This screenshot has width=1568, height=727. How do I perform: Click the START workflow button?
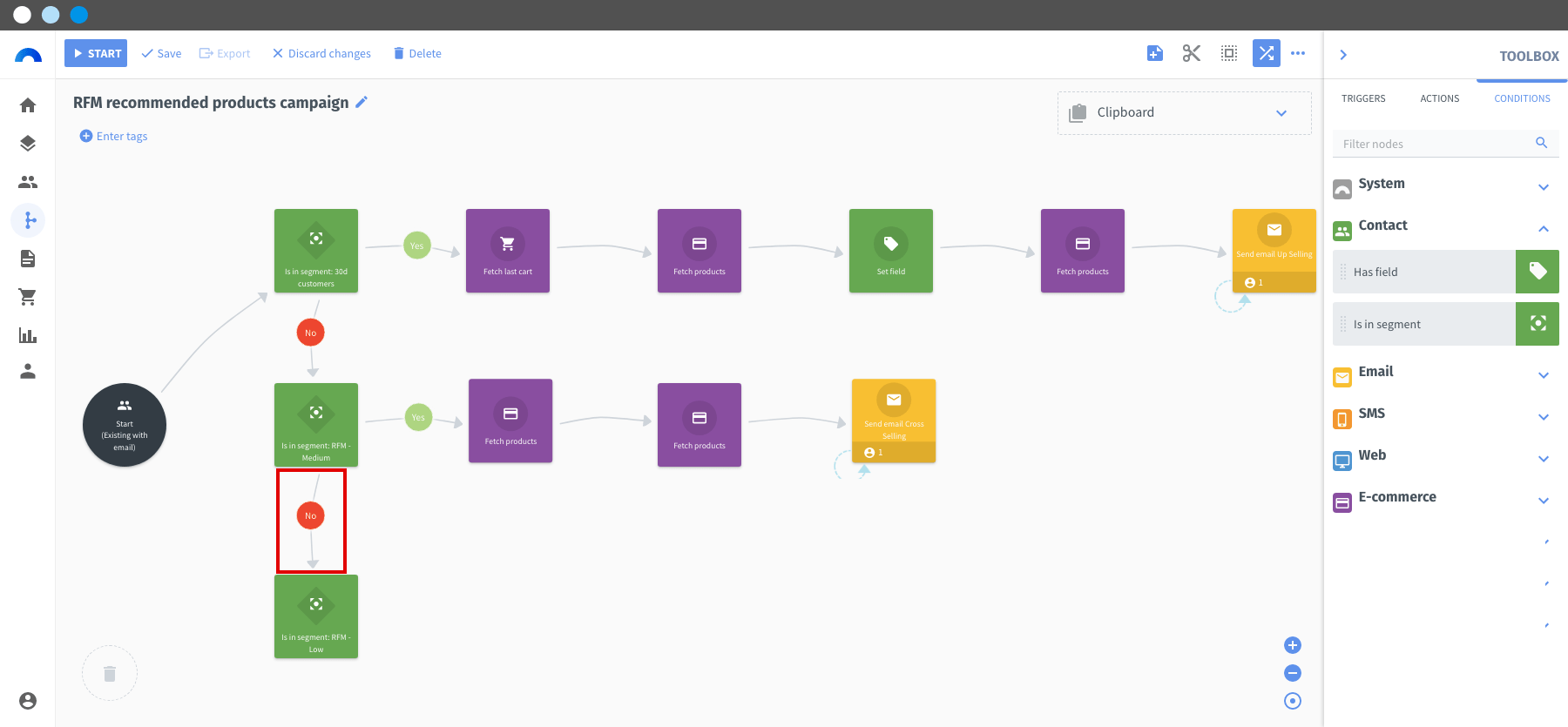[x=96, y=53]
